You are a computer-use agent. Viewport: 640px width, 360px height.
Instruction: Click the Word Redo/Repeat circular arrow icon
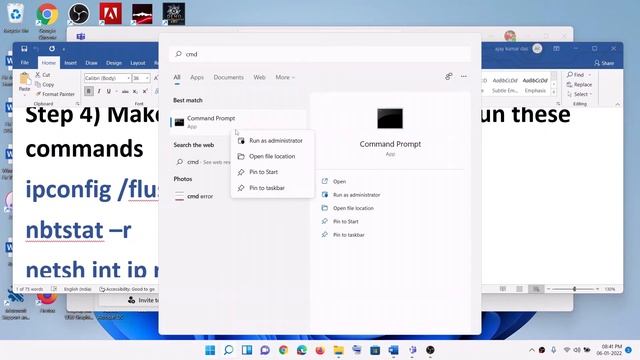pos(52,49)
